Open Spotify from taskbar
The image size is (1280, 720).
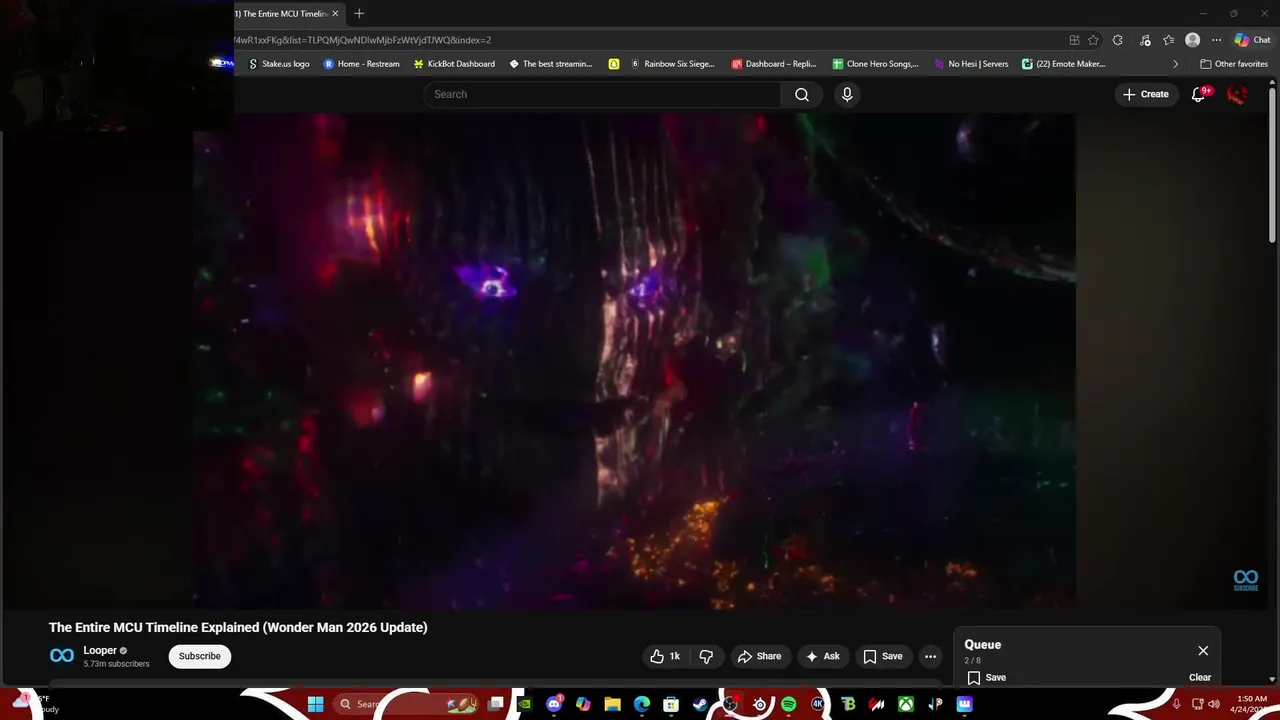click(x=788, y=704)
